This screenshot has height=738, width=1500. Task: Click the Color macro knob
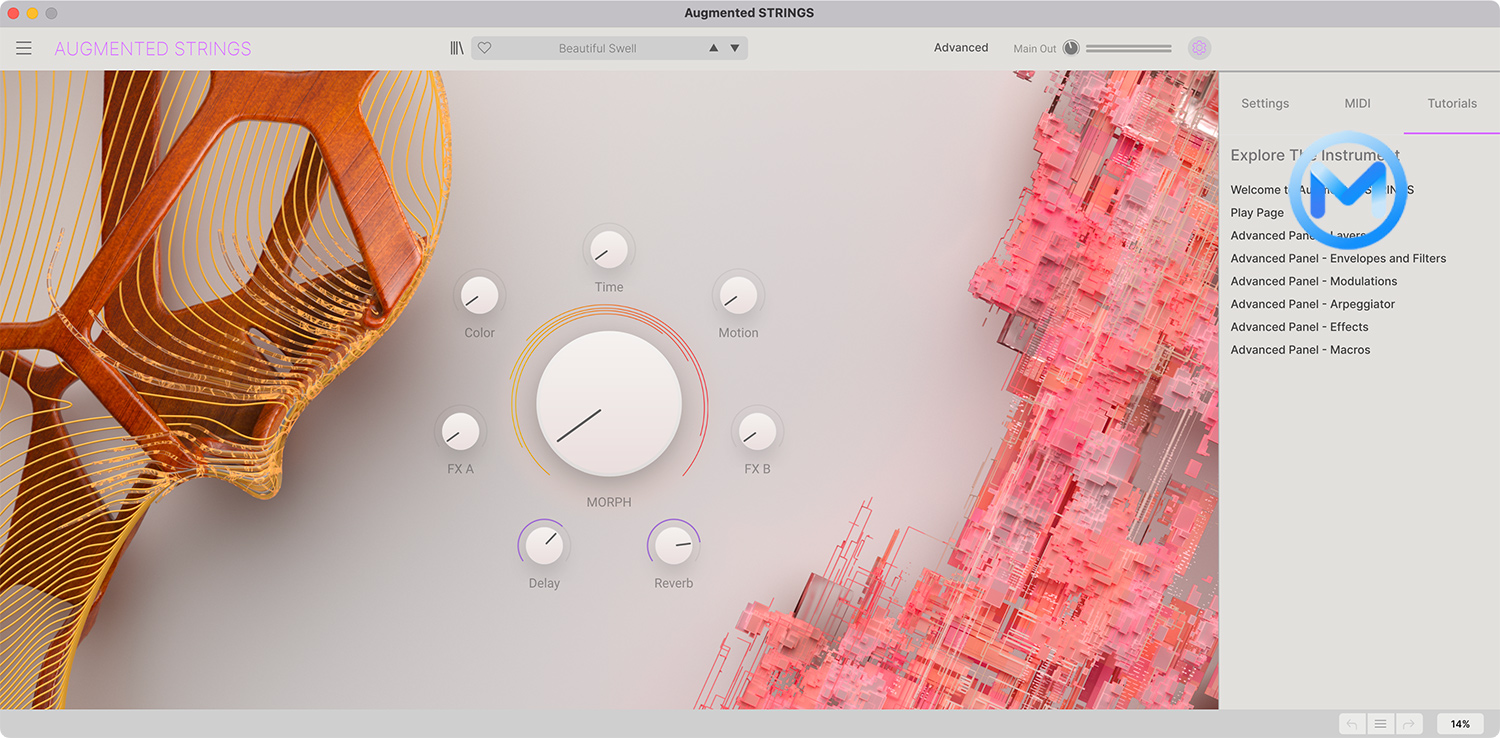click(480, 295)
